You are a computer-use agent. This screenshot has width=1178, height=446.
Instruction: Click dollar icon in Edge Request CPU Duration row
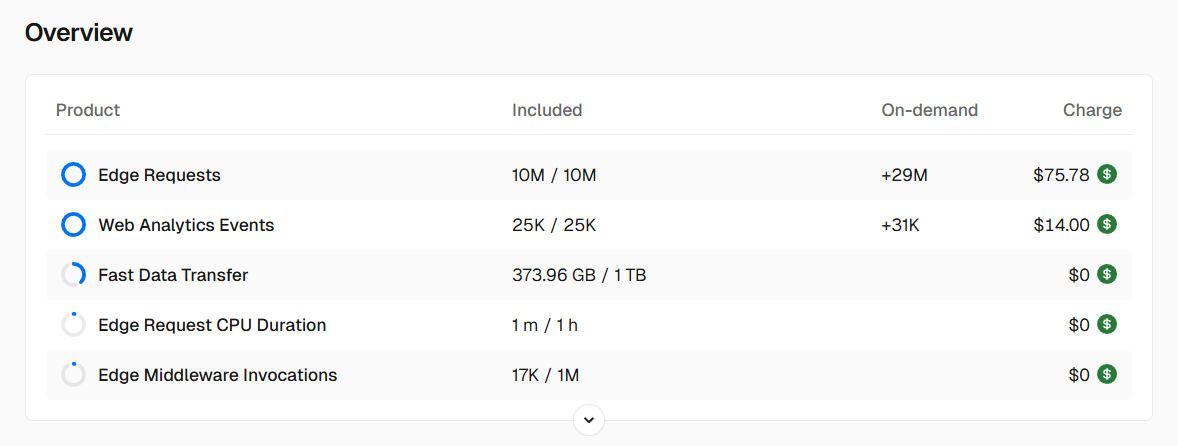click(1107, 324)
